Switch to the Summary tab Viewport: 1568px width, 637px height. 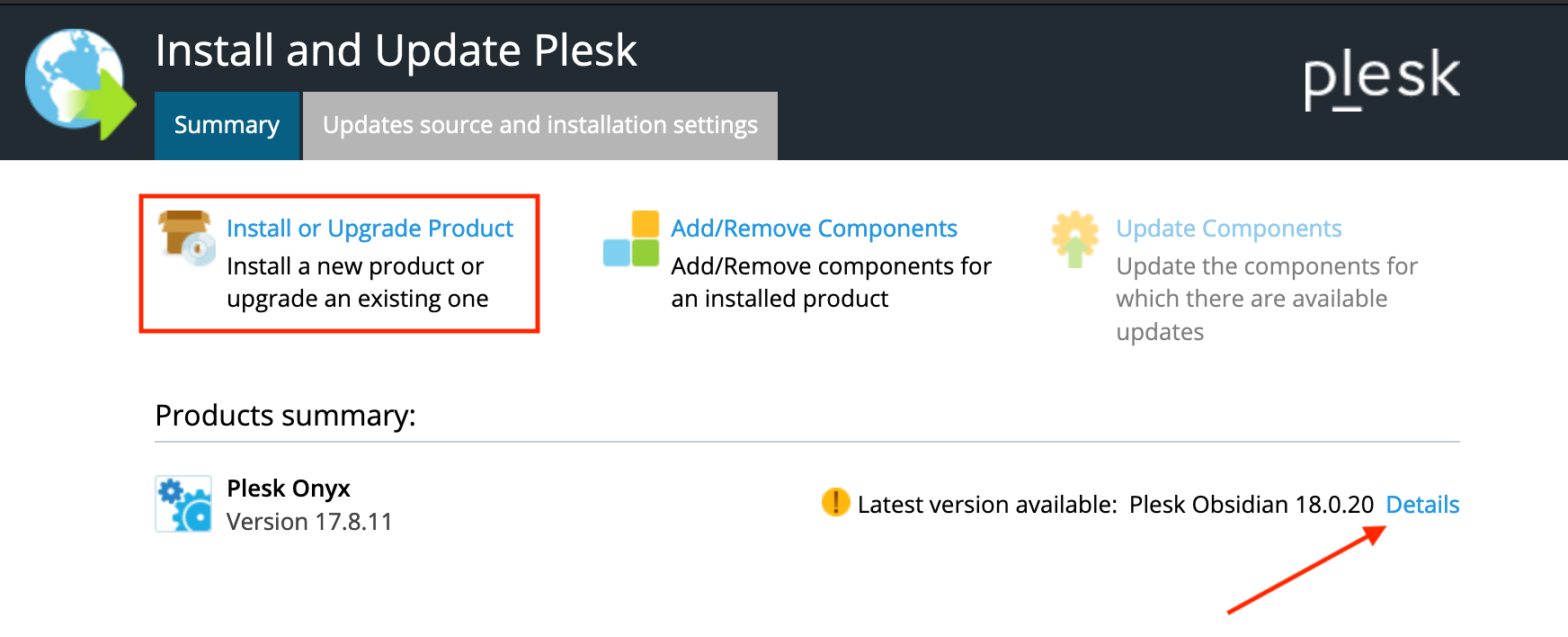click(x=227, y=125)
